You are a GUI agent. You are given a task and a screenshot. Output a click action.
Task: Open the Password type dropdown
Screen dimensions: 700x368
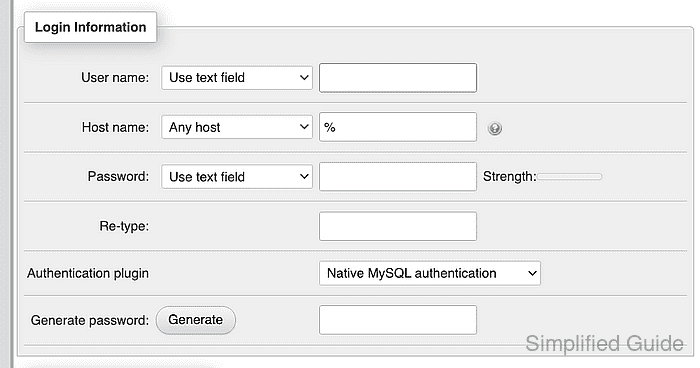click(237, 177)
